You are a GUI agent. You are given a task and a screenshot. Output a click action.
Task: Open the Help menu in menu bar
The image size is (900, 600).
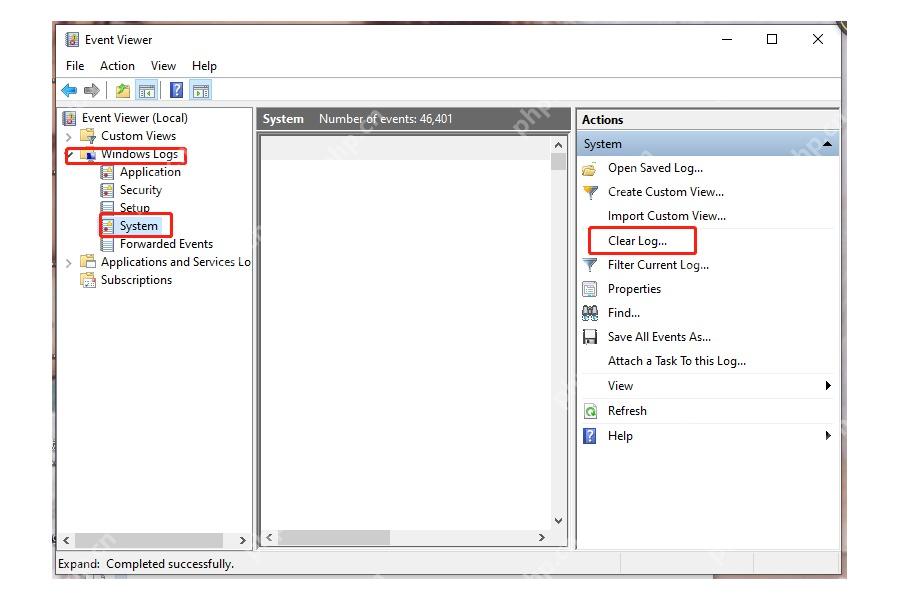pos(204,66)
